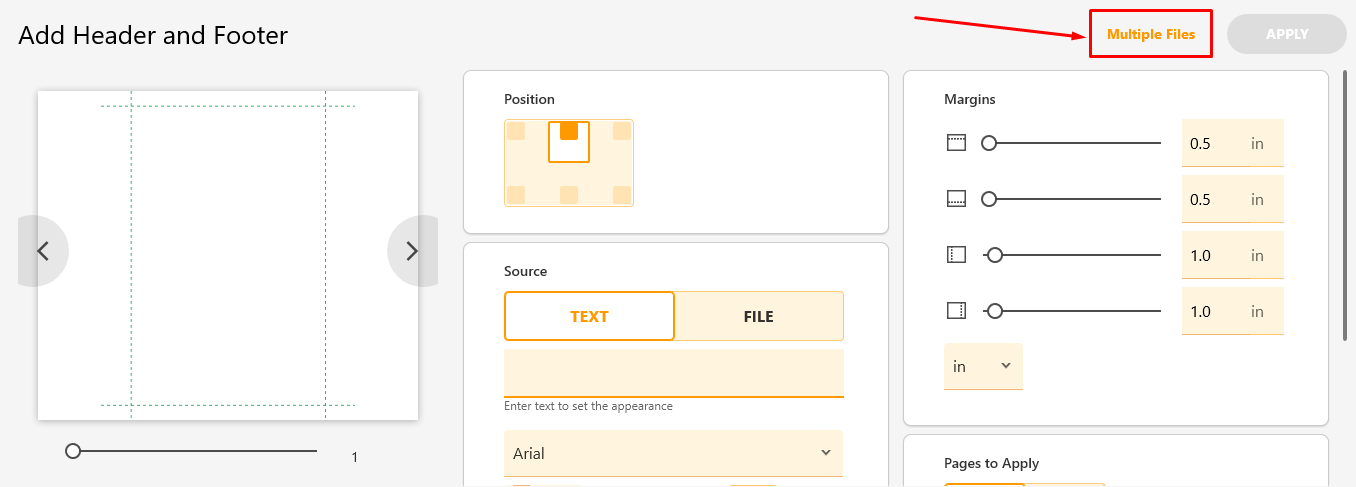Click the Multiple Files link
This screenshot has height=487, width=1356.
[1151, 34]
